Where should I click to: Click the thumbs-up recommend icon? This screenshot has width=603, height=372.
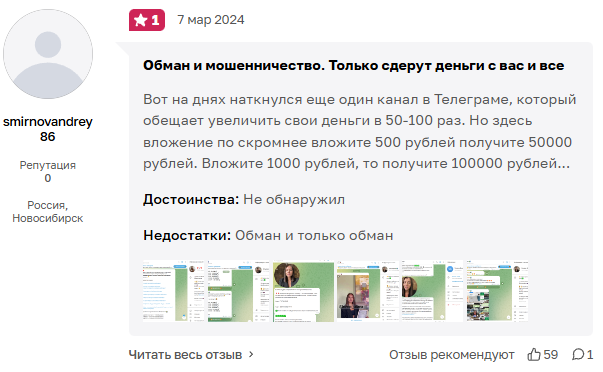click(534, 354)
